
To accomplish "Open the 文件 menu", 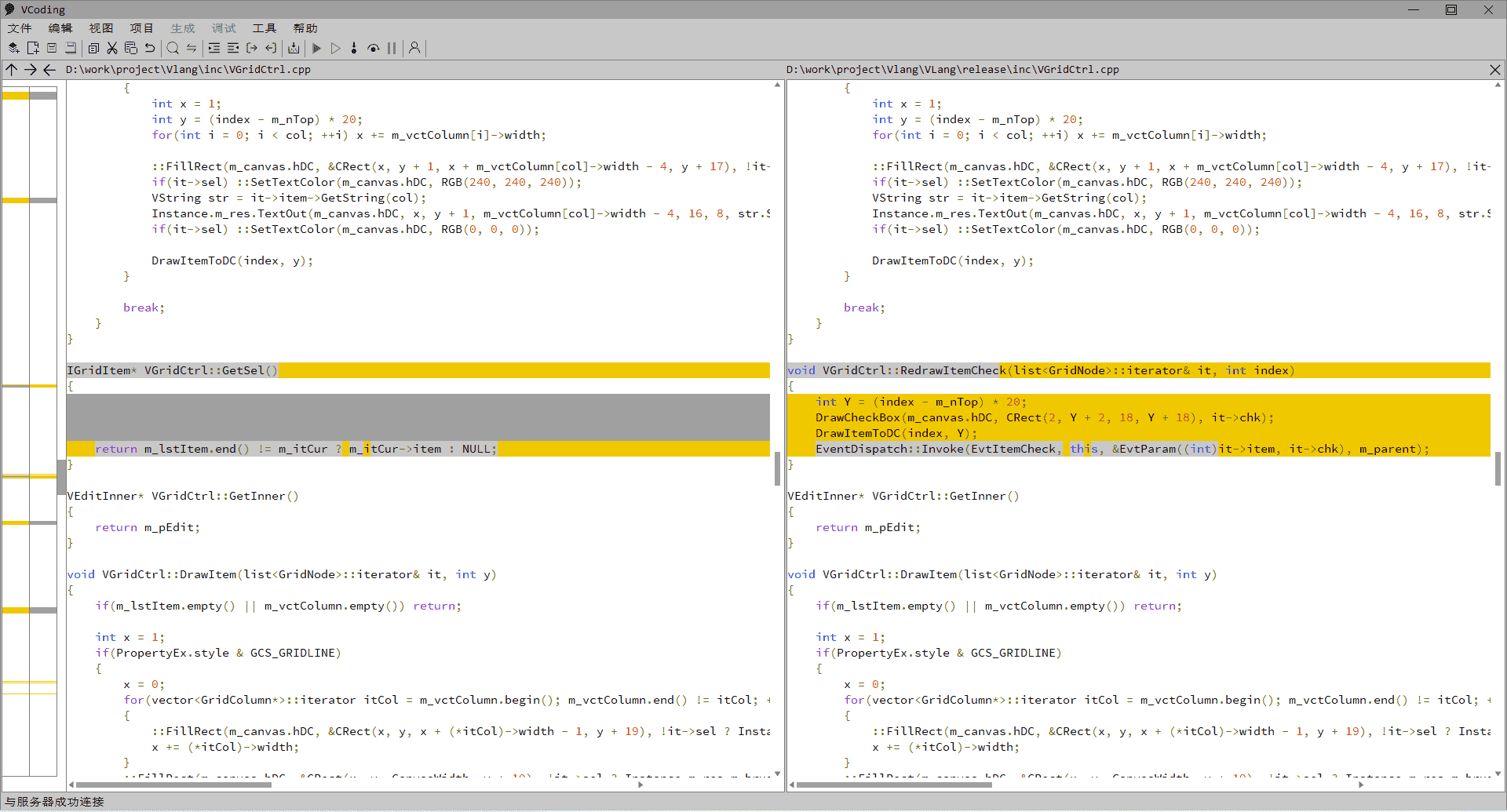I will tap(20, 28).
